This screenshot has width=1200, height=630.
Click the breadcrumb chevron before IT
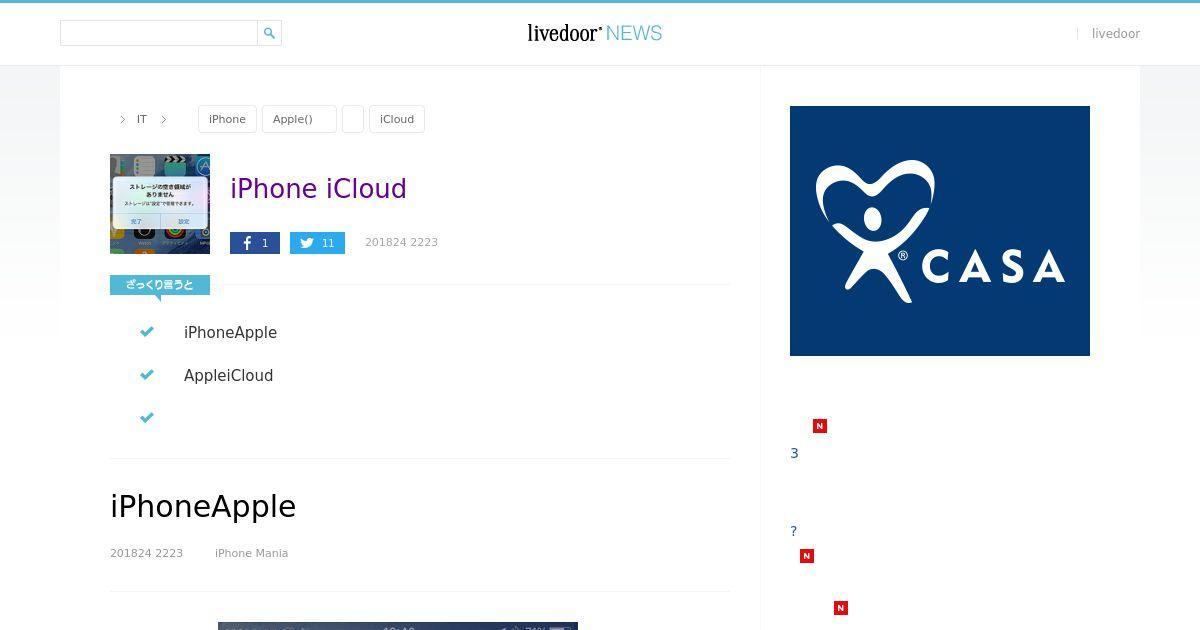click(x=123, y=119)
